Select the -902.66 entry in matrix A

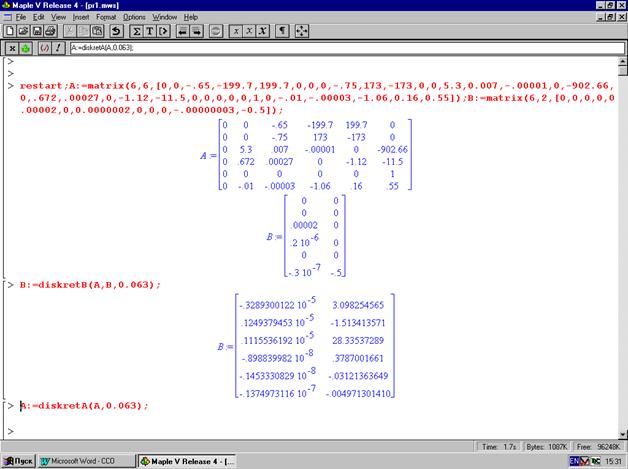tap(392, 149)
